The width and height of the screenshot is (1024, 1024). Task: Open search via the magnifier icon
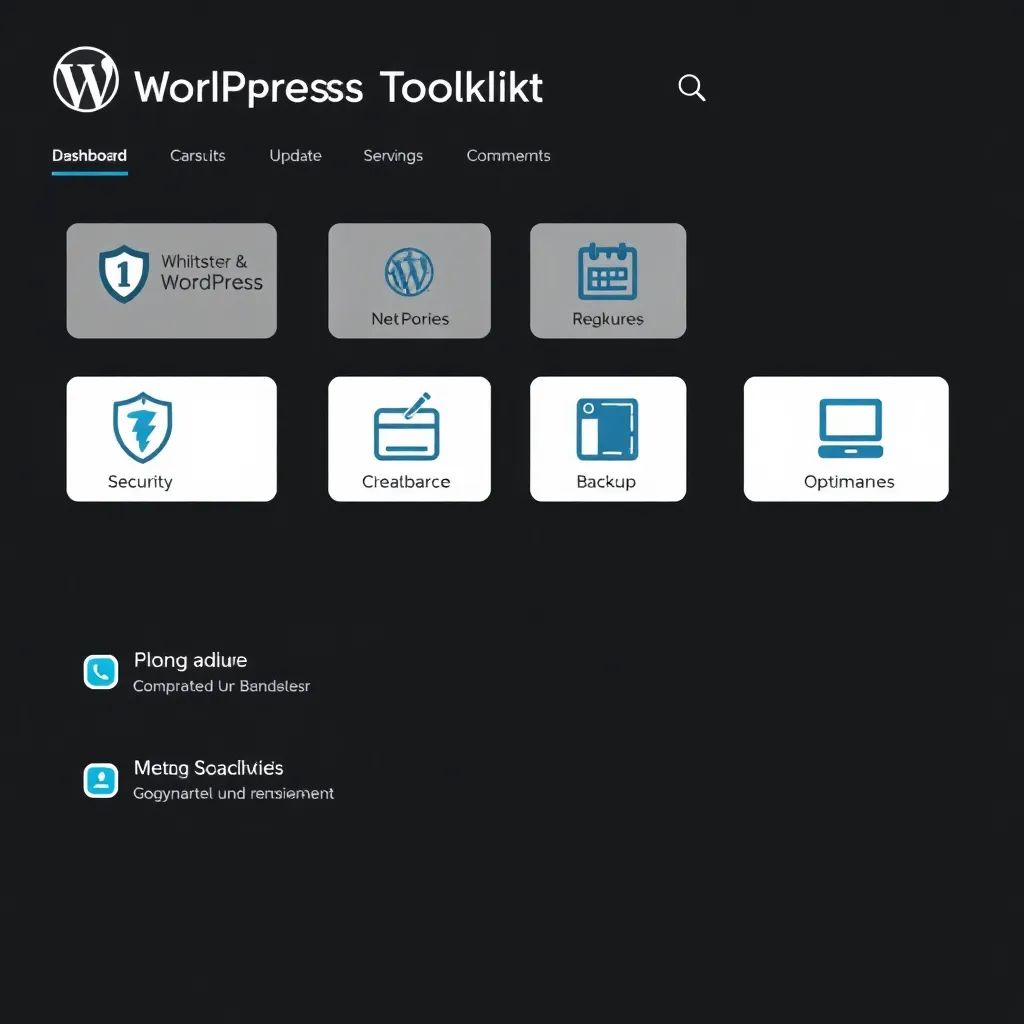click(x=692, y=88)
